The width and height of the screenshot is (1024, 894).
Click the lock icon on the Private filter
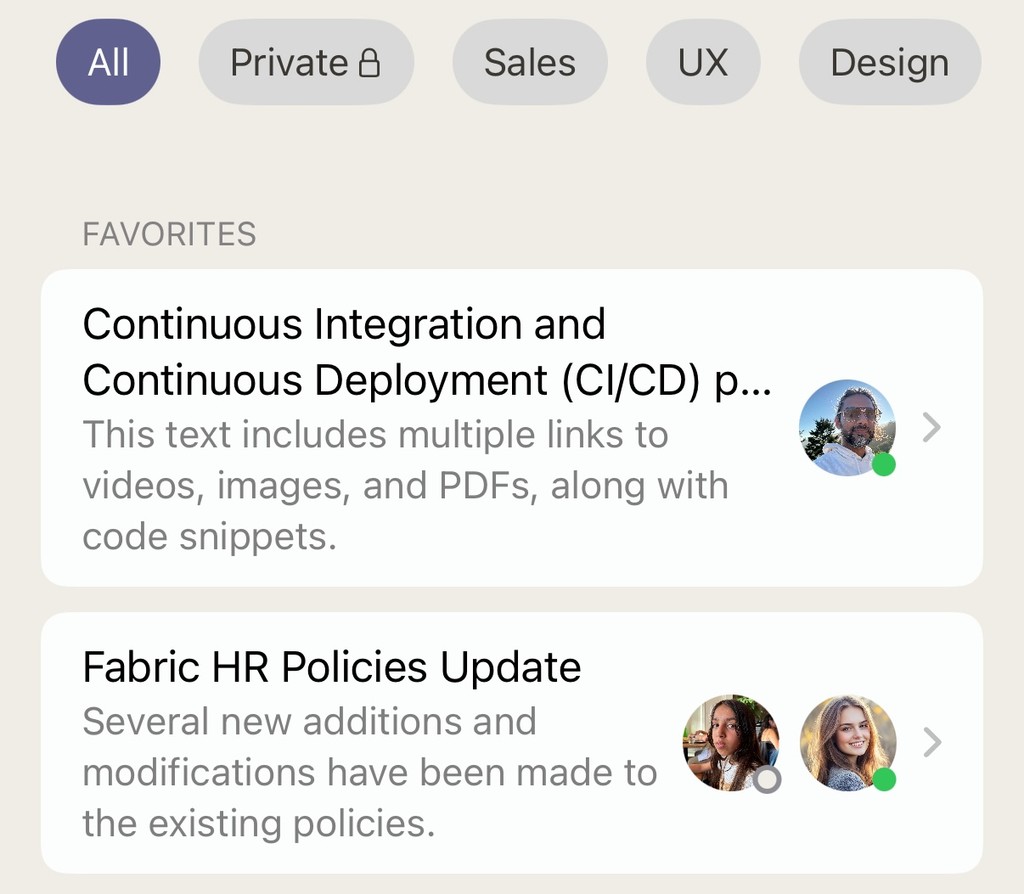(369, 64)
